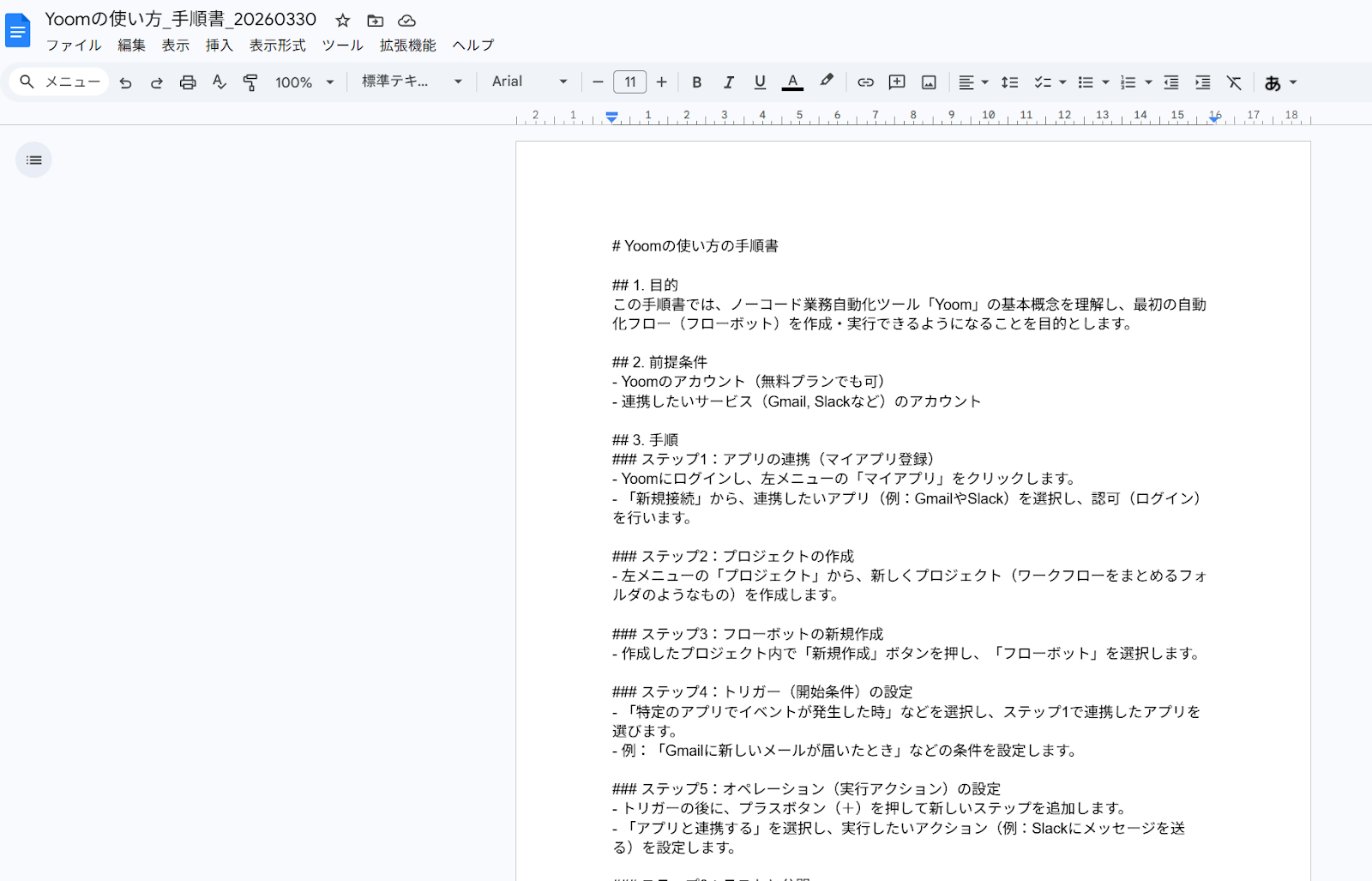Star the document Yoomの使い方_手順書
The width and height of the screenshot is (1372, 881).
(x=343, y=20)
